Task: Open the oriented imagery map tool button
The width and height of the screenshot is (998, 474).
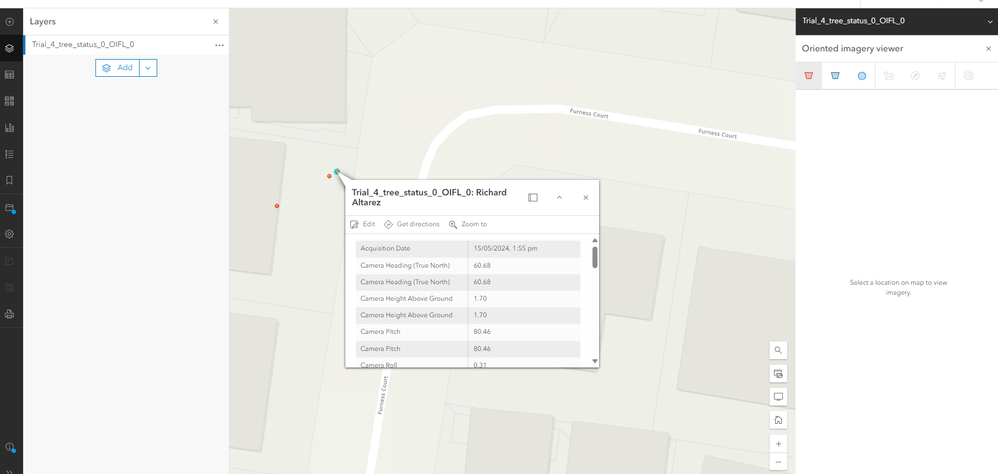Action: tap(778, 373)
